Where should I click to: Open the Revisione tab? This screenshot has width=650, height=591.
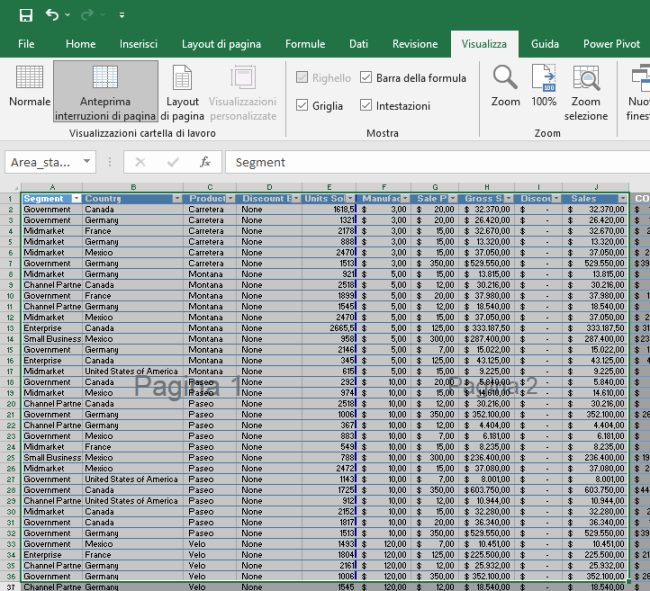pos(415,44)
